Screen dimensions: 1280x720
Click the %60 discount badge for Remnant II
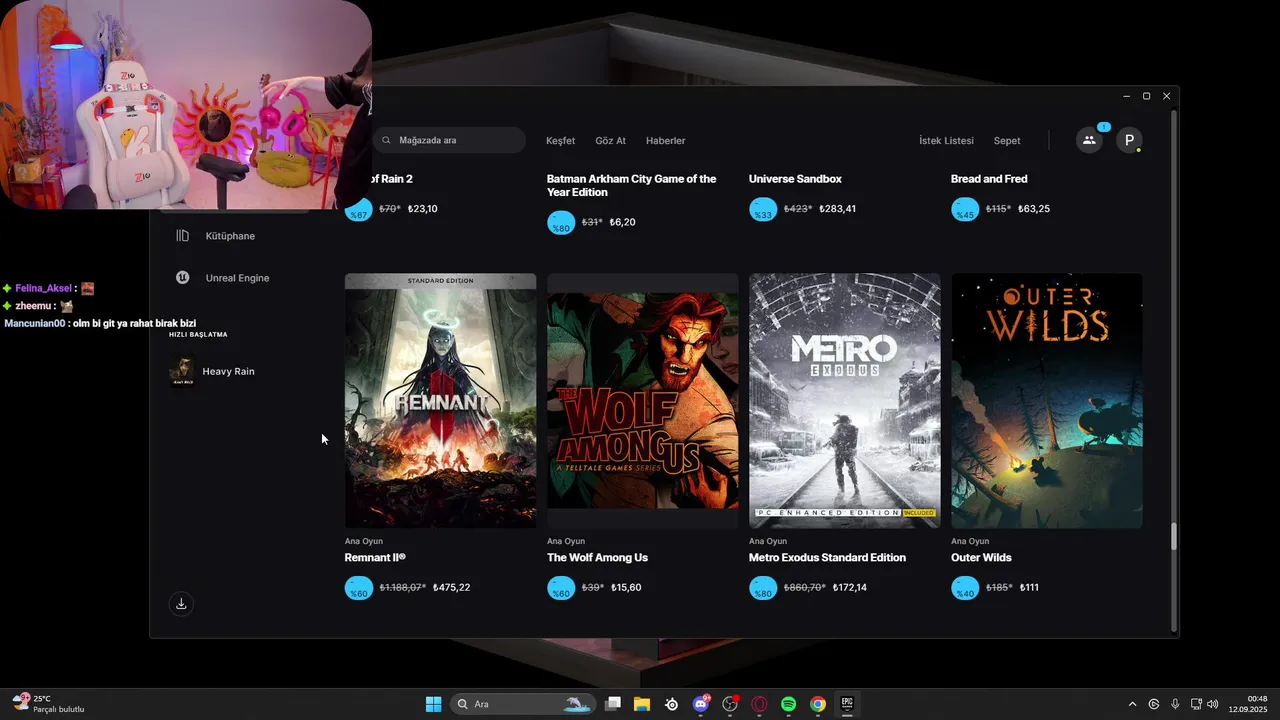359,588
